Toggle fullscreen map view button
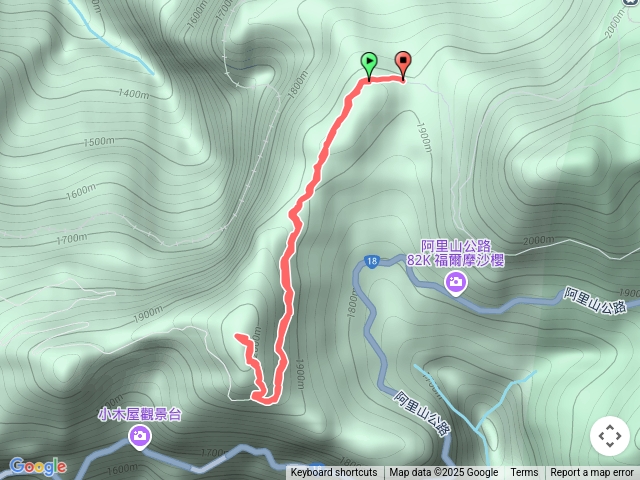The image size is (640, 480). [610, 436]
